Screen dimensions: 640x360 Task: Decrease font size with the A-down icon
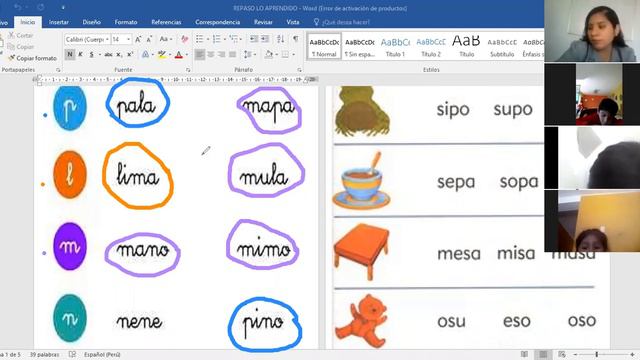click(x=149, y=39)
